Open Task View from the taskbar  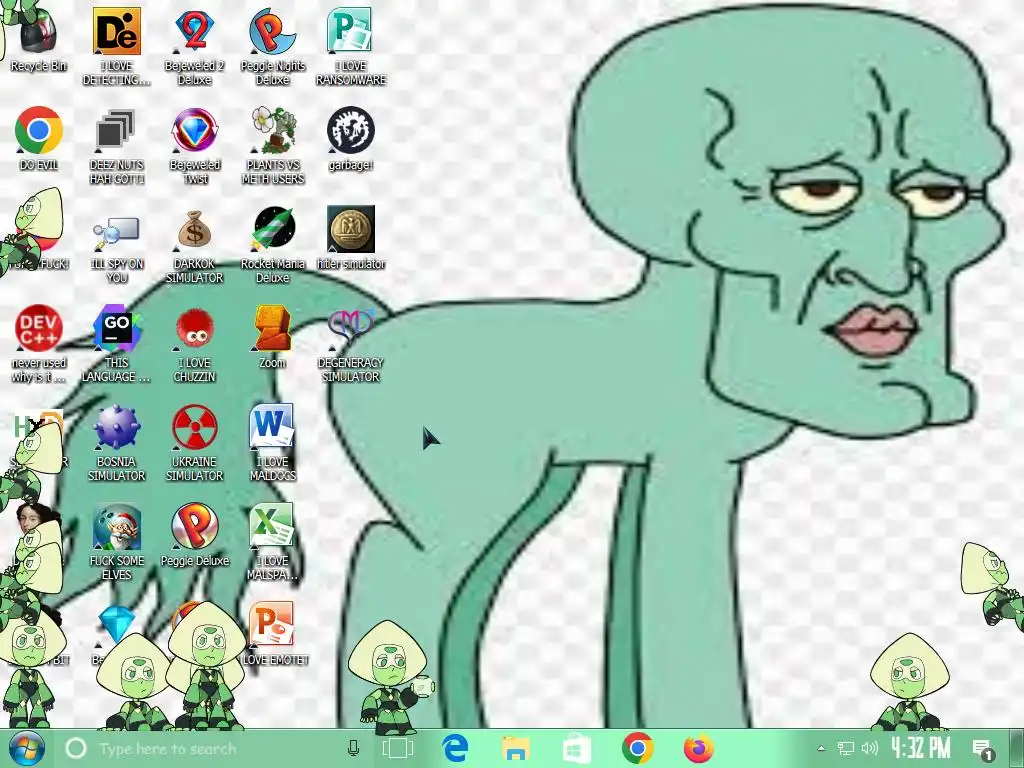click(x=397, y=748)
